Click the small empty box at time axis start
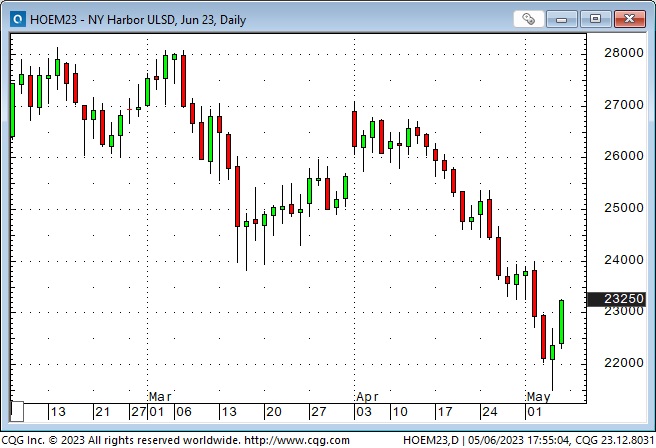This screenshot has height=448, width=656. coord(17,412)
